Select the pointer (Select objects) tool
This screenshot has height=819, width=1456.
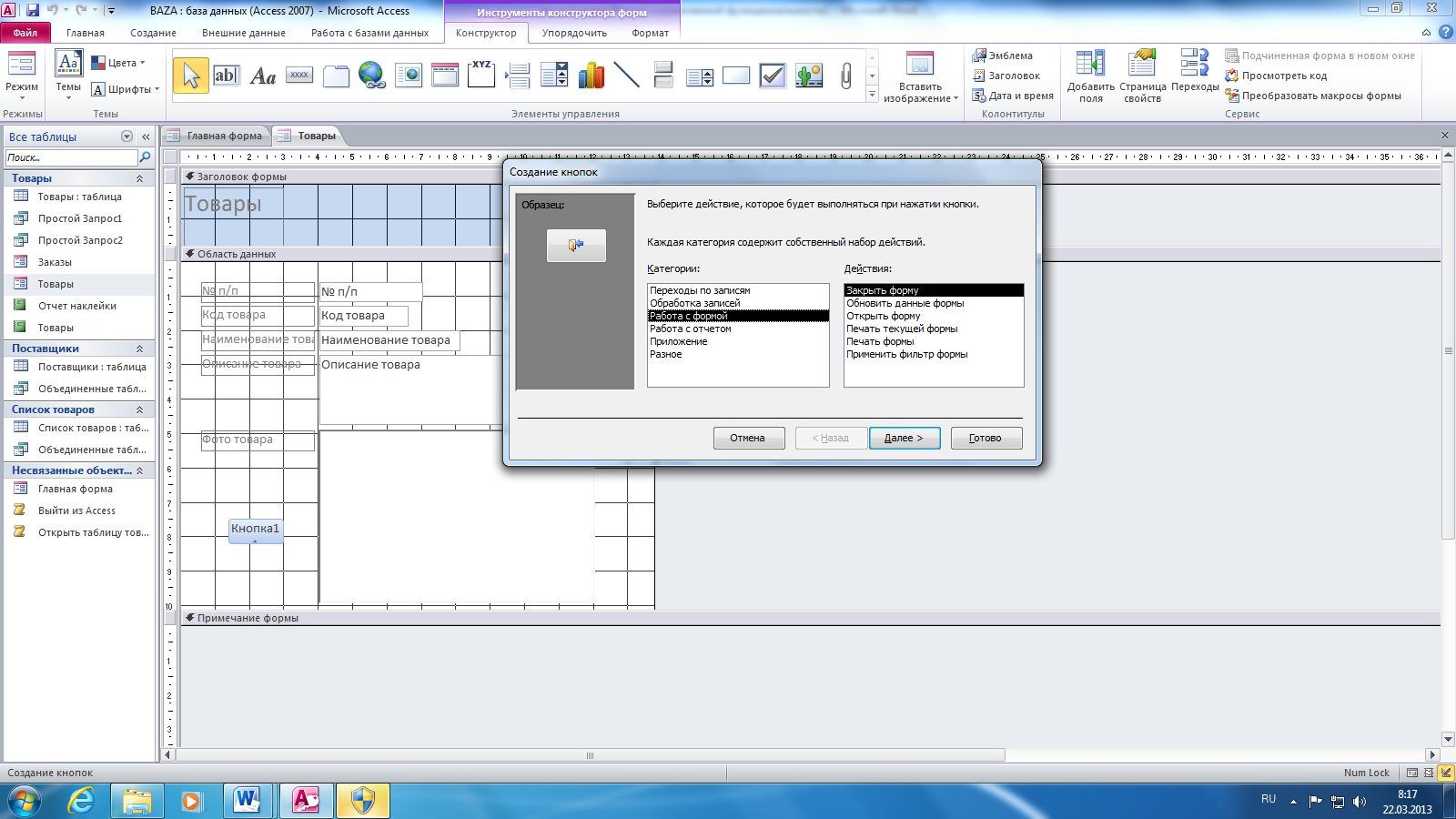click(190, 76)
